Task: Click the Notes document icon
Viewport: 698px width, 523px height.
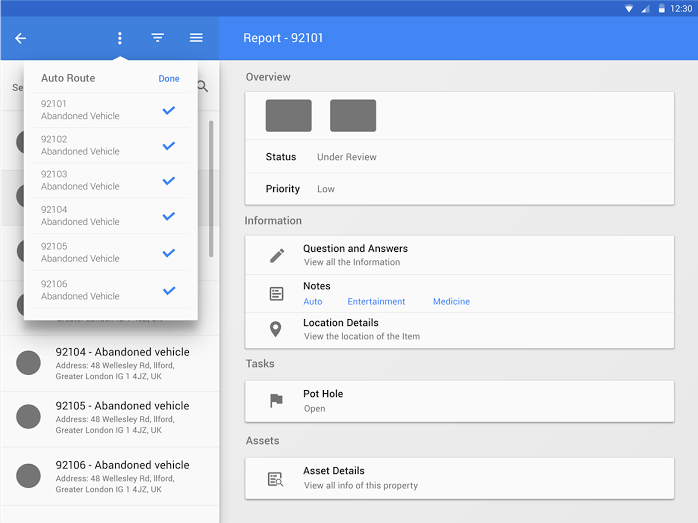Action: 276,294
